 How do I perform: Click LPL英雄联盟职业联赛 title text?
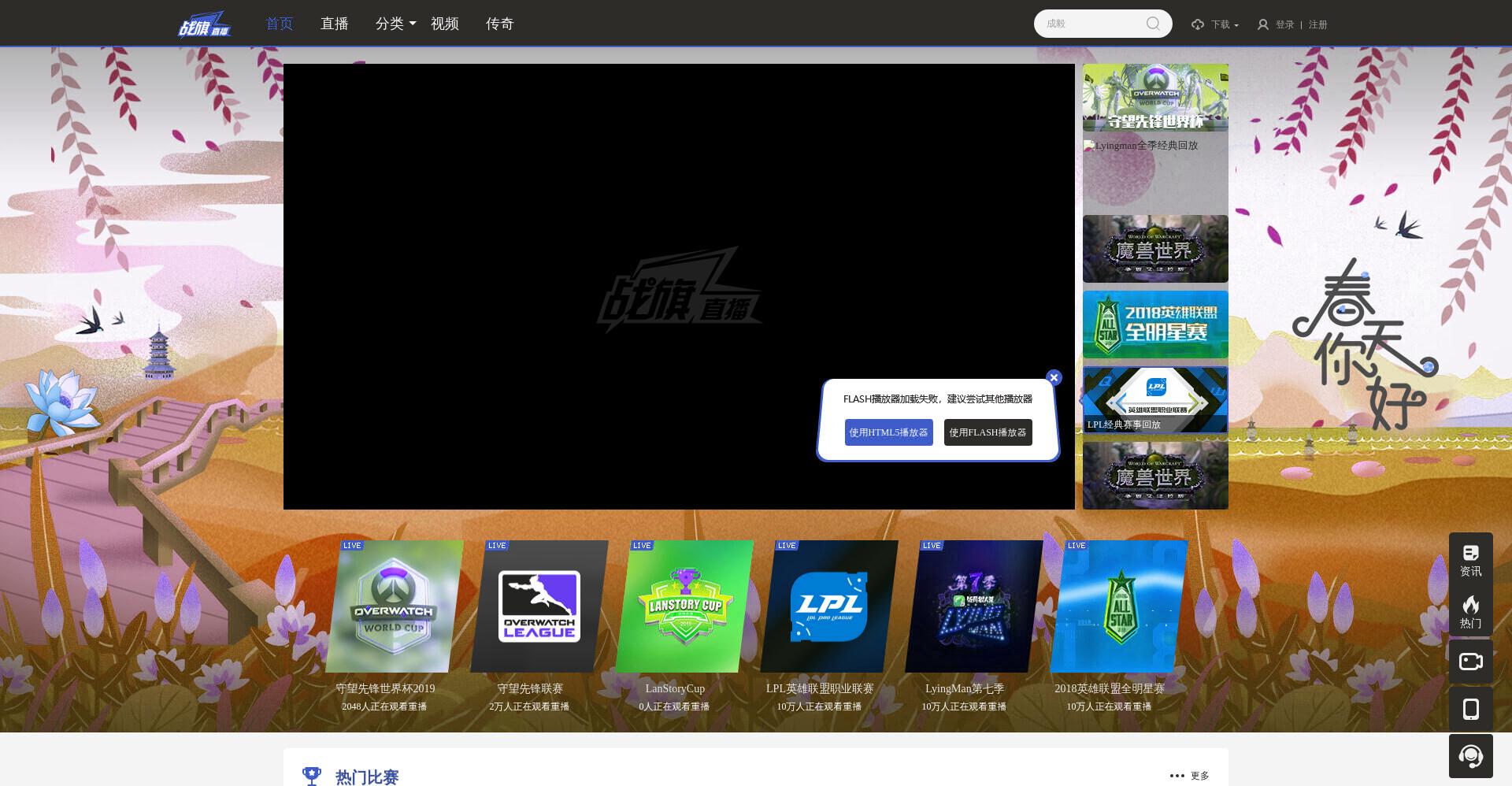(820, 688)
